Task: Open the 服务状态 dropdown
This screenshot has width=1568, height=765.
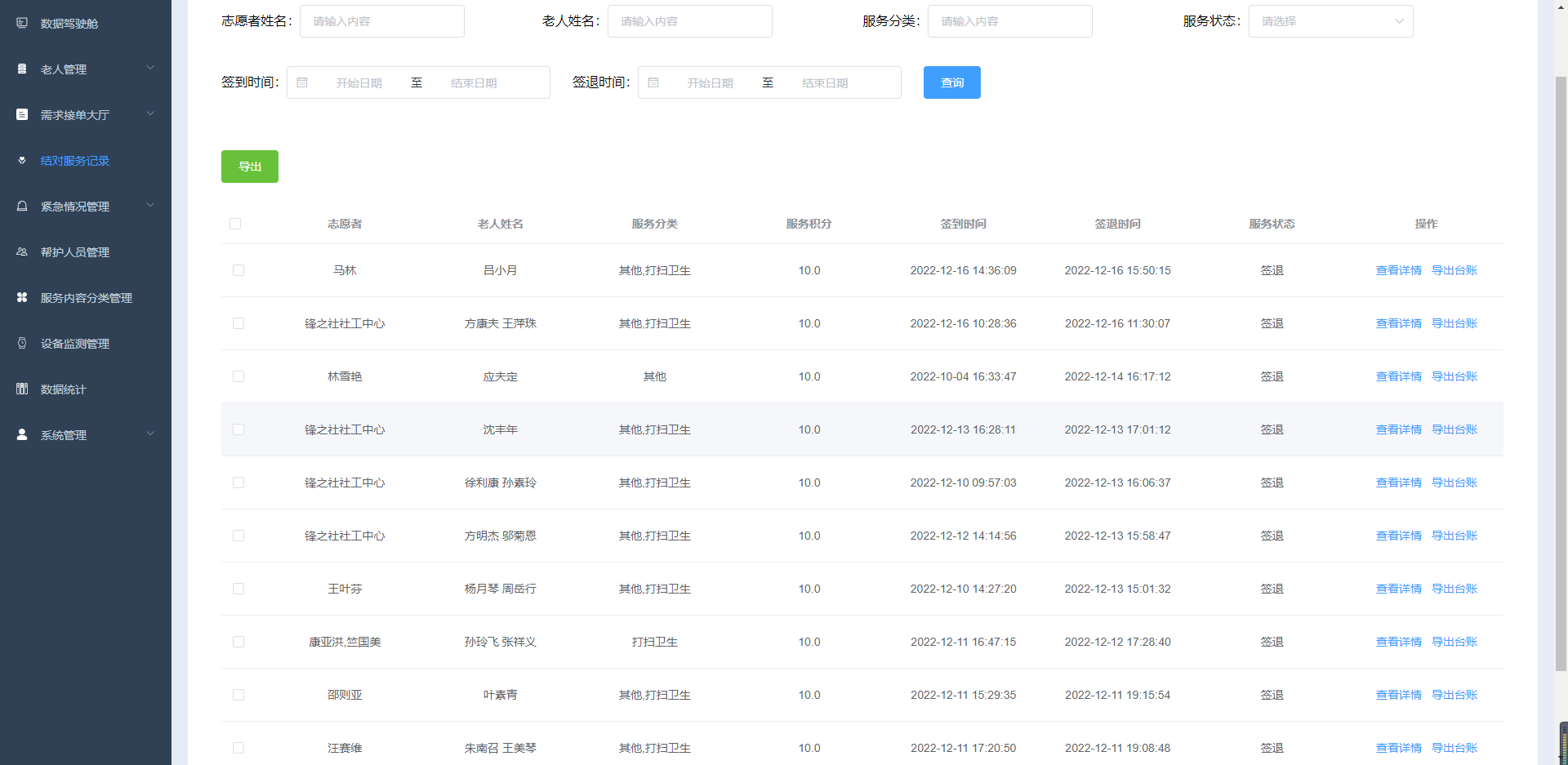Action: (x=1330, y=21)
